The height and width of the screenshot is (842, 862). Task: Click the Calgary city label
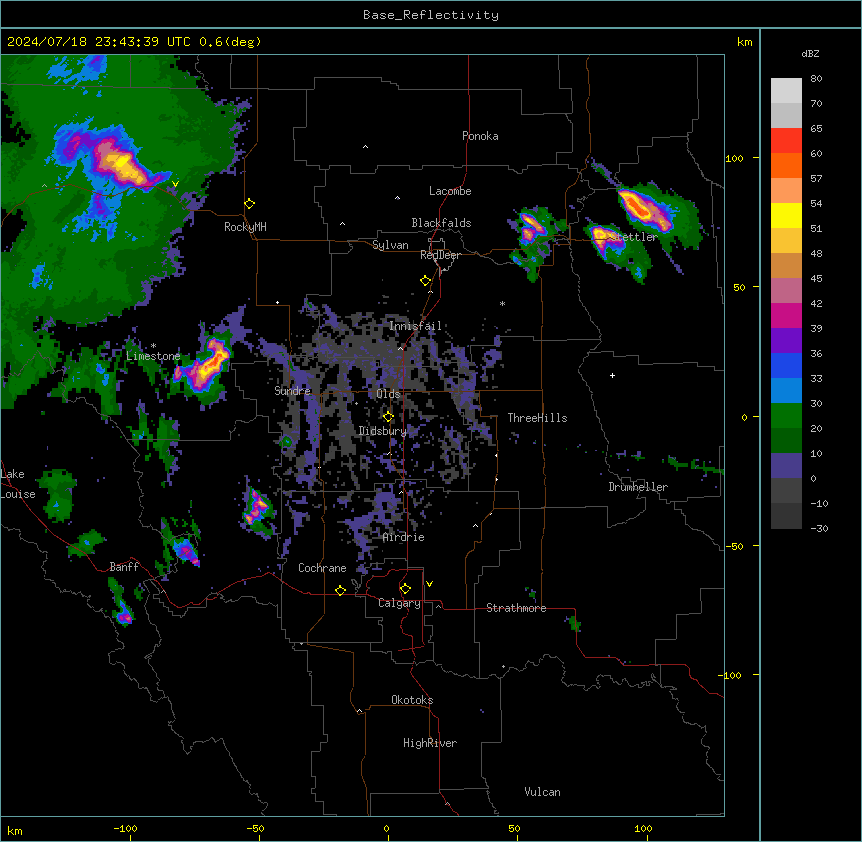click(x=399, y=603)
